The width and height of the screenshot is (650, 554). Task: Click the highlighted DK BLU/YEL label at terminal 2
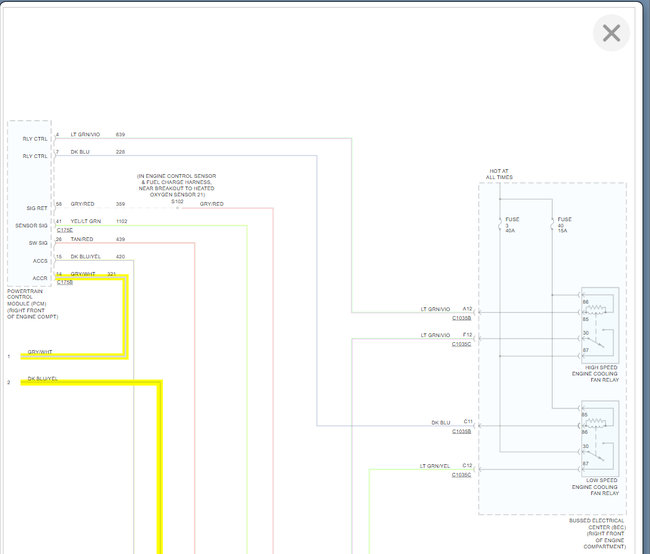pyautogui.click(x=43, y=379)
